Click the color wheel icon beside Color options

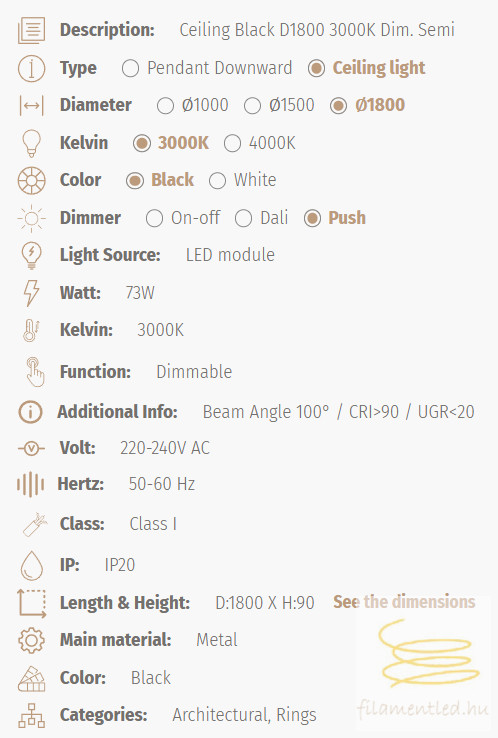(32, 181)
